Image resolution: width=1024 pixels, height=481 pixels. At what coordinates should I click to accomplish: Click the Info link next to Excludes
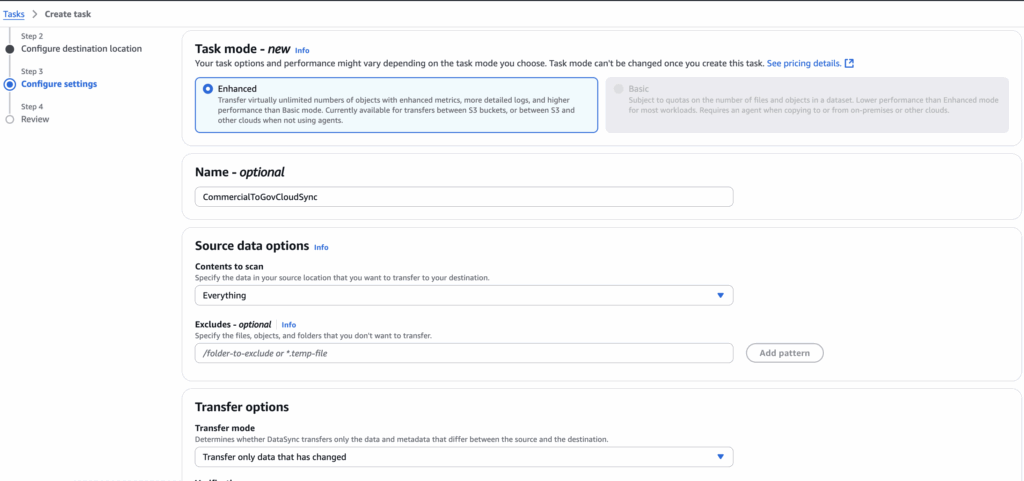(289, 325)
